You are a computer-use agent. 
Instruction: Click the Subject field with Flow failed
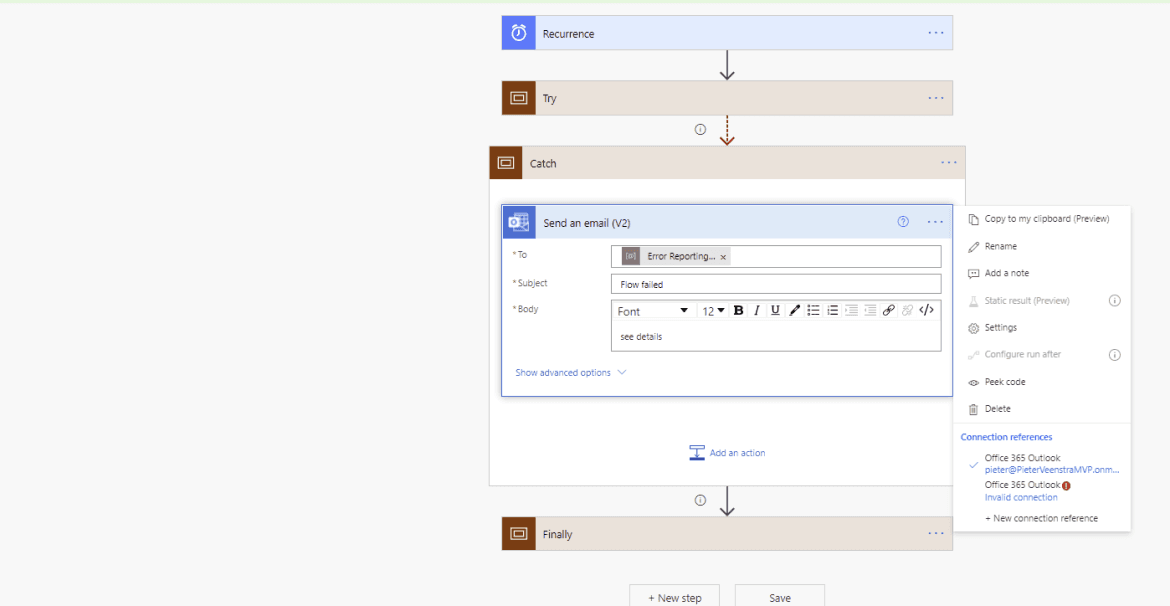pyautogui.click(x=776, y=284)
